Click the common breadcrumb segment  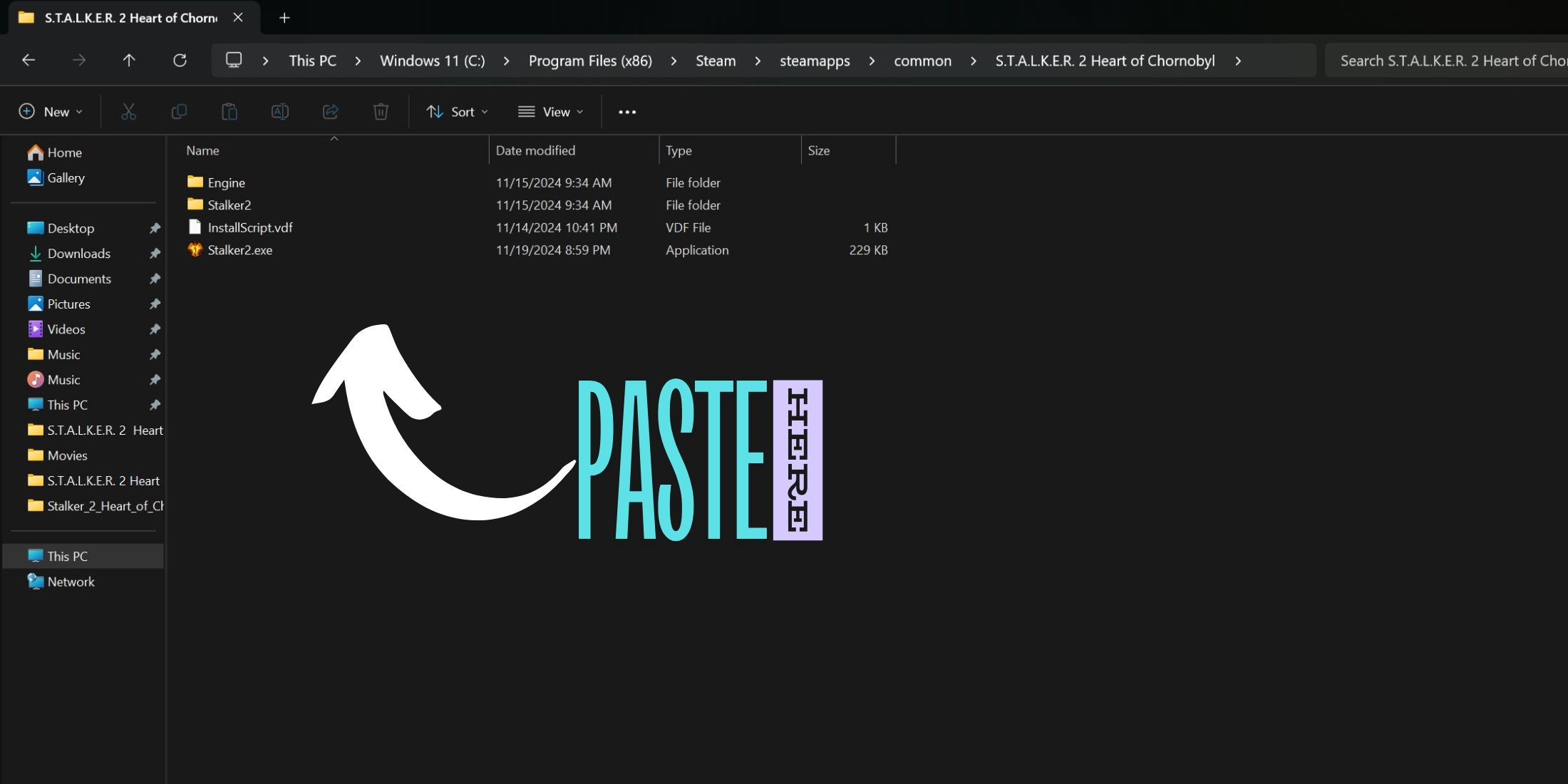pyautogui.click(x=922, y=61)
